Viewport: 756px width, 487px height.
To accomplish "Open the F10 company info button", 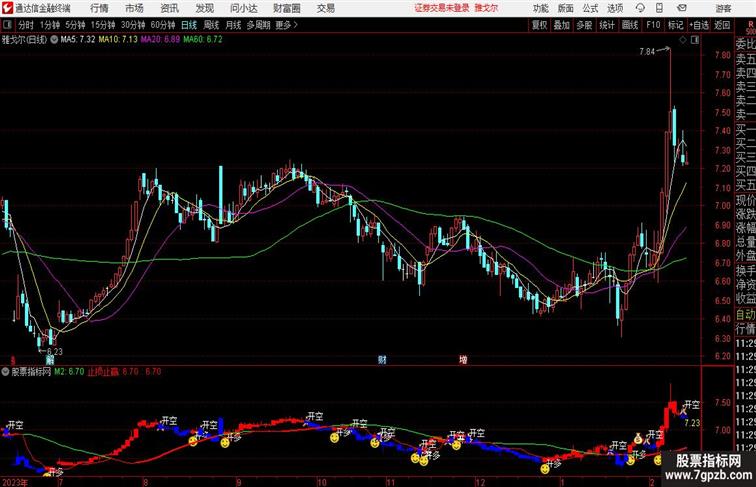I will tap(653, 25).
